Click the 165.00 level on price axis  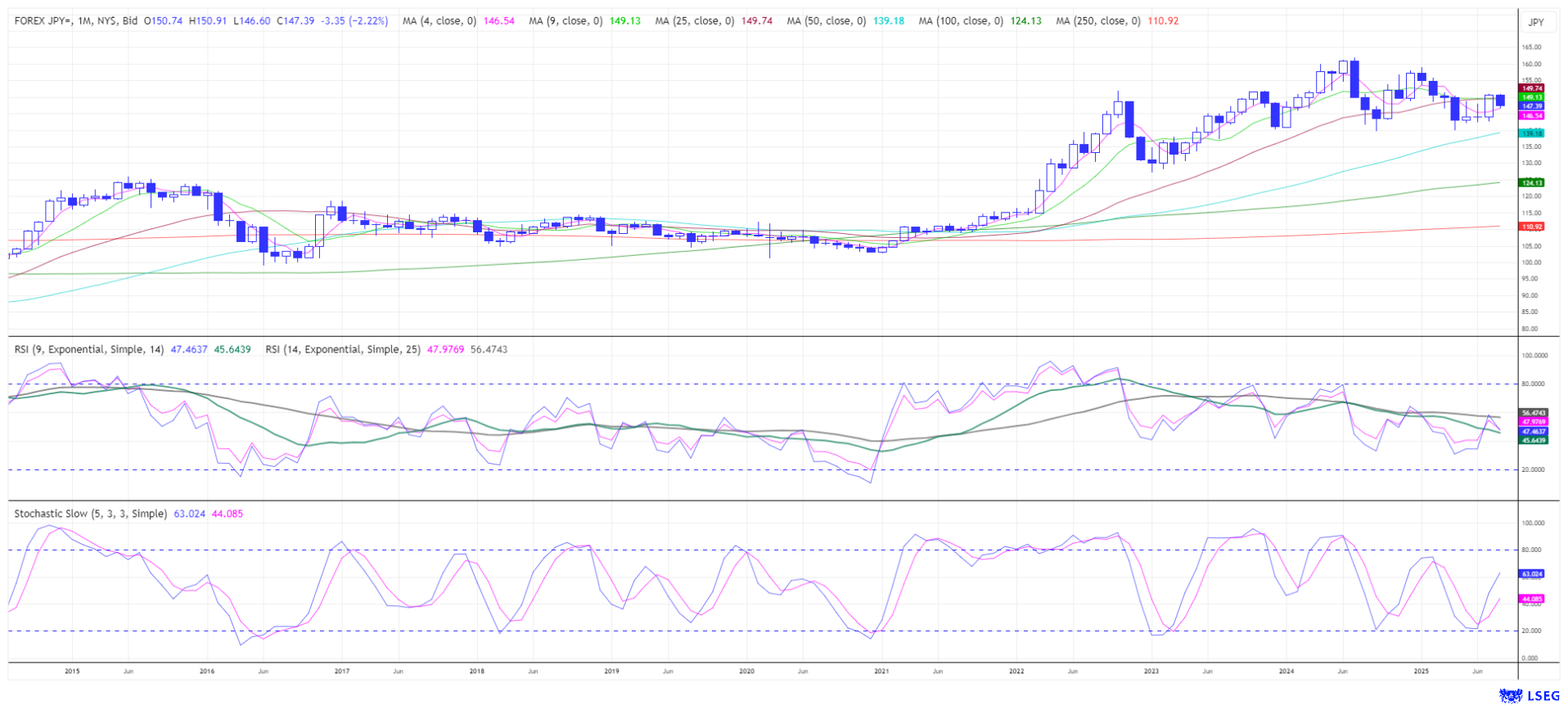pyautogui.click(x=1531, y=47)
